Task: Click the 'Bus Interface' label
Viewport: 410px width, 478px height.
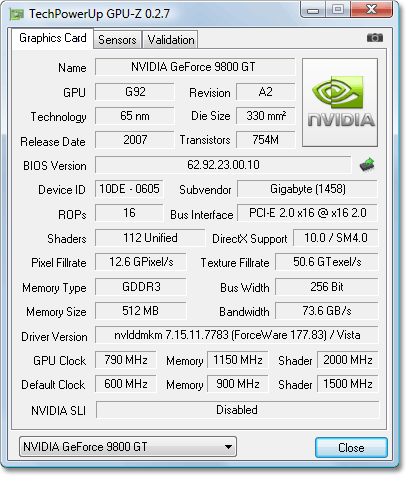Action: click(202, 215)
